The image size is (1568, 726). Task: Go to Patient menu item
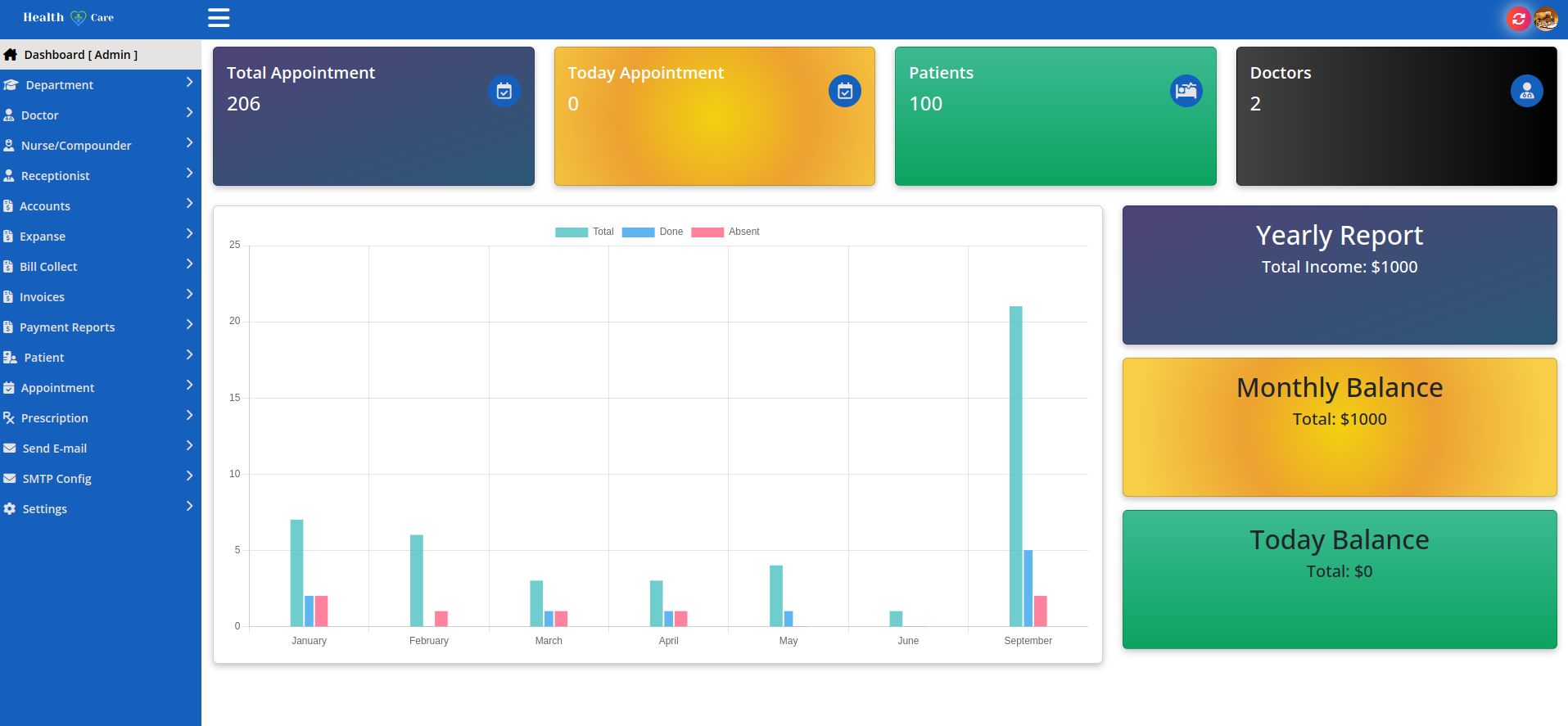101,358
